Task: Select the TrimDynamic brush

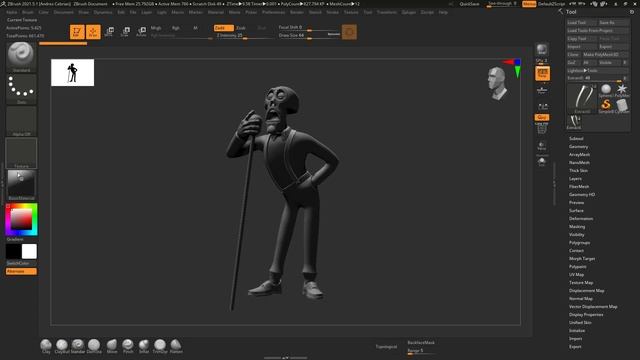Action: (x=160, y=346)
